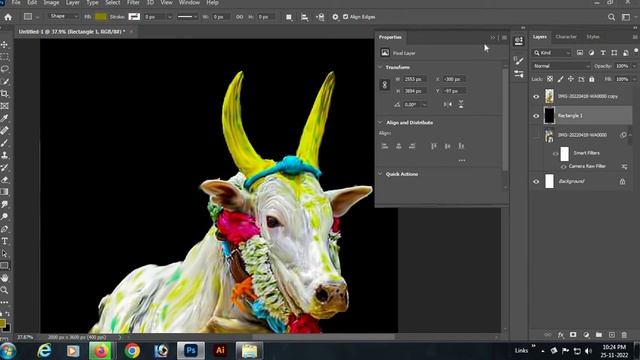Viewport: 640px width, 360px height.
Task: Open the Window menu
Action: point(189,3)
